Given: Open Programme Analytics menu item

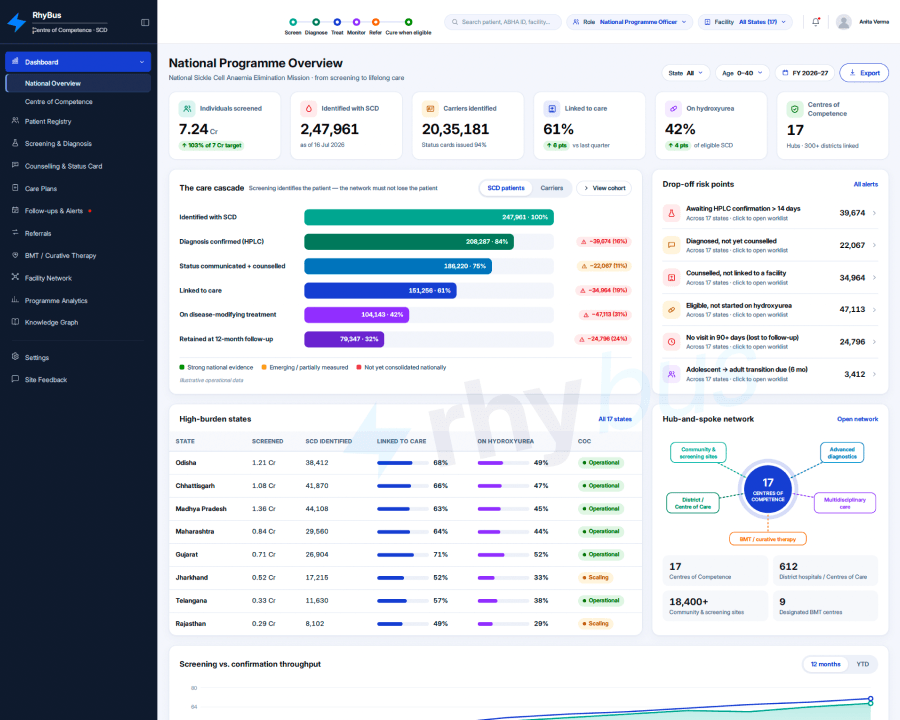Looking at the screenshot, I should click(x=78, y=300).
